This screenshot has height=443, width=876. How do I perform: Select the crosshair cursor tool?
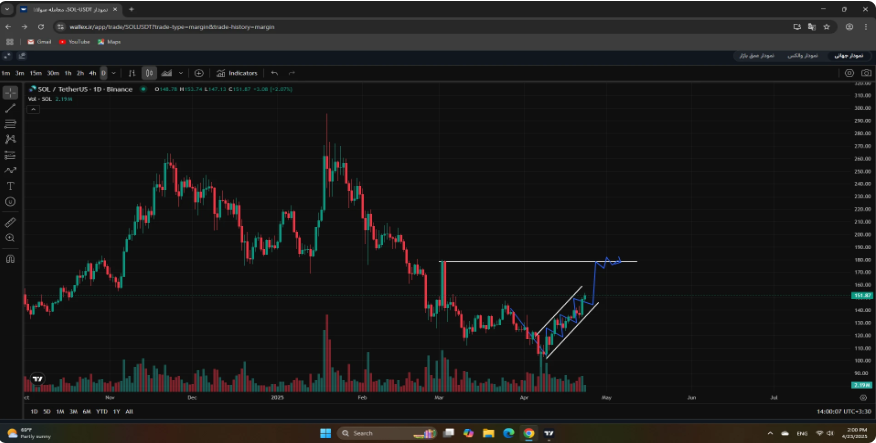pos(10,93)
